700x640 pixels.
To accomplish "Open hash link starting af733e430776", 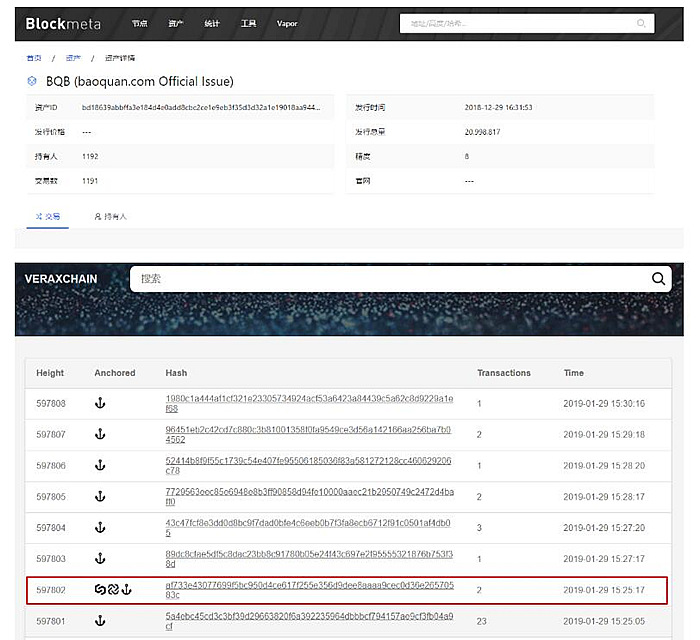I will [310, 590].
